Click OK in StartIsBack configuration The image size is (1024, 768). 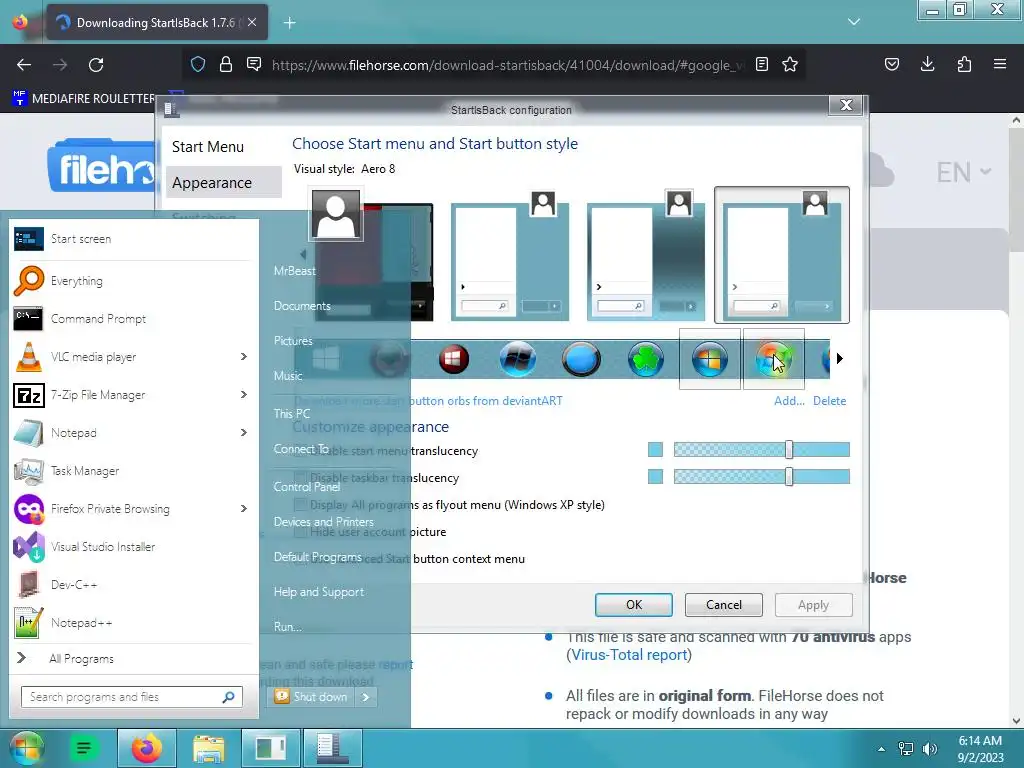tap(633, 605)
